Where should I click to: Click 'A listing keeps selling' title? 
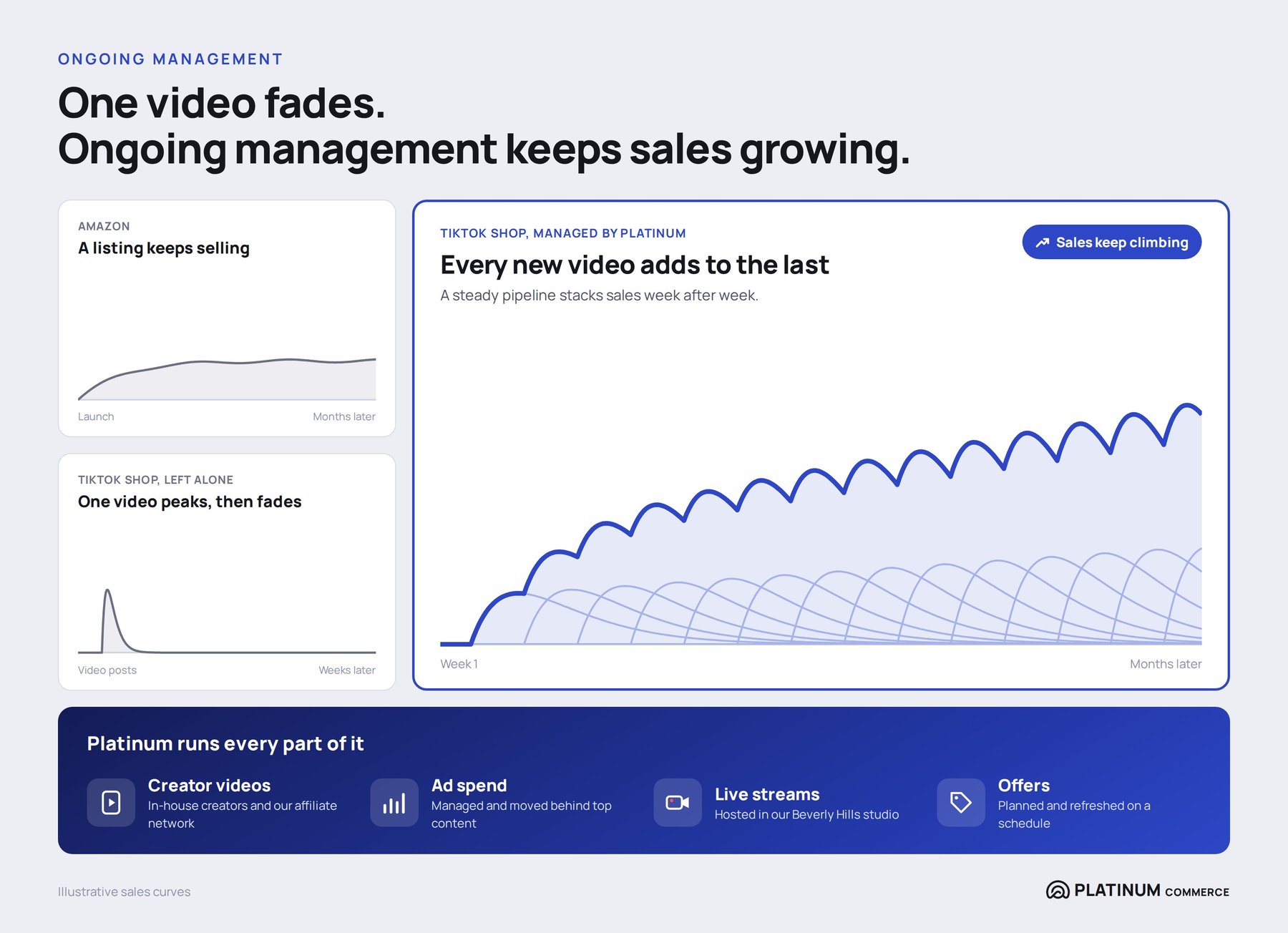coord(164,248)
